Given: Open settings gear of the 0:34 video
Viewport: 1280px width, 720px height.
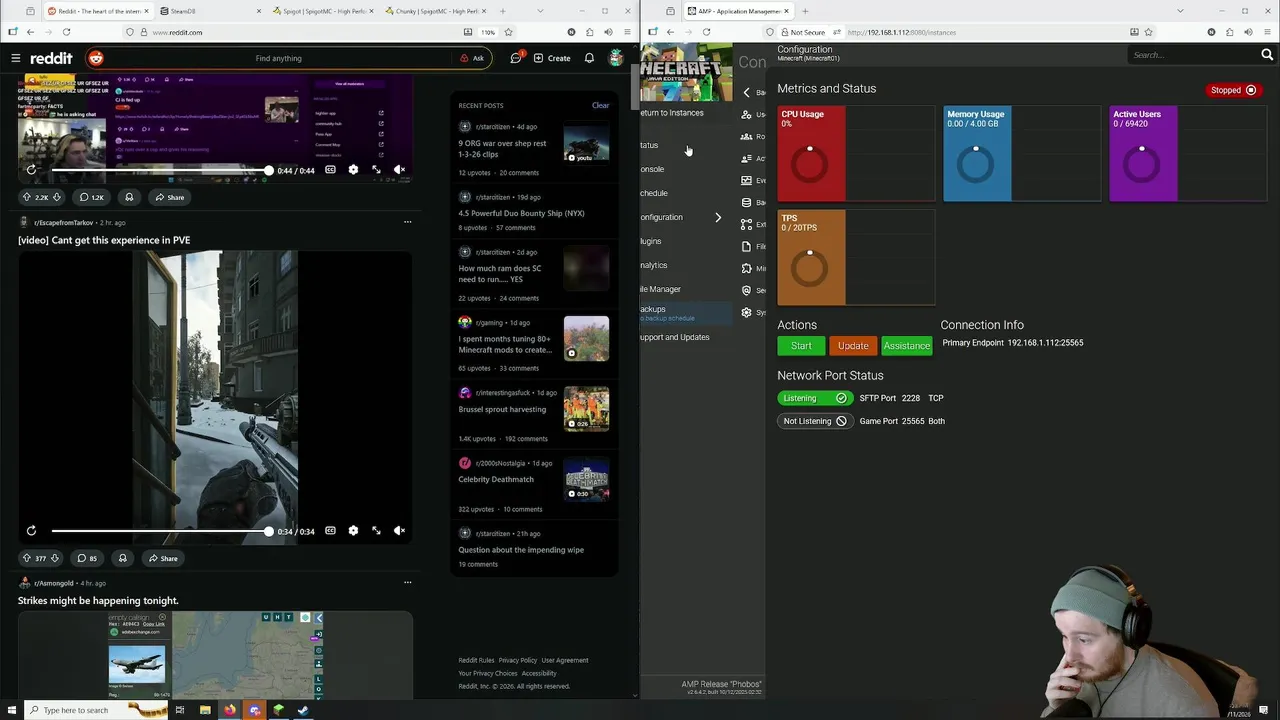Looking at the screenshot, I should [353, 531].
